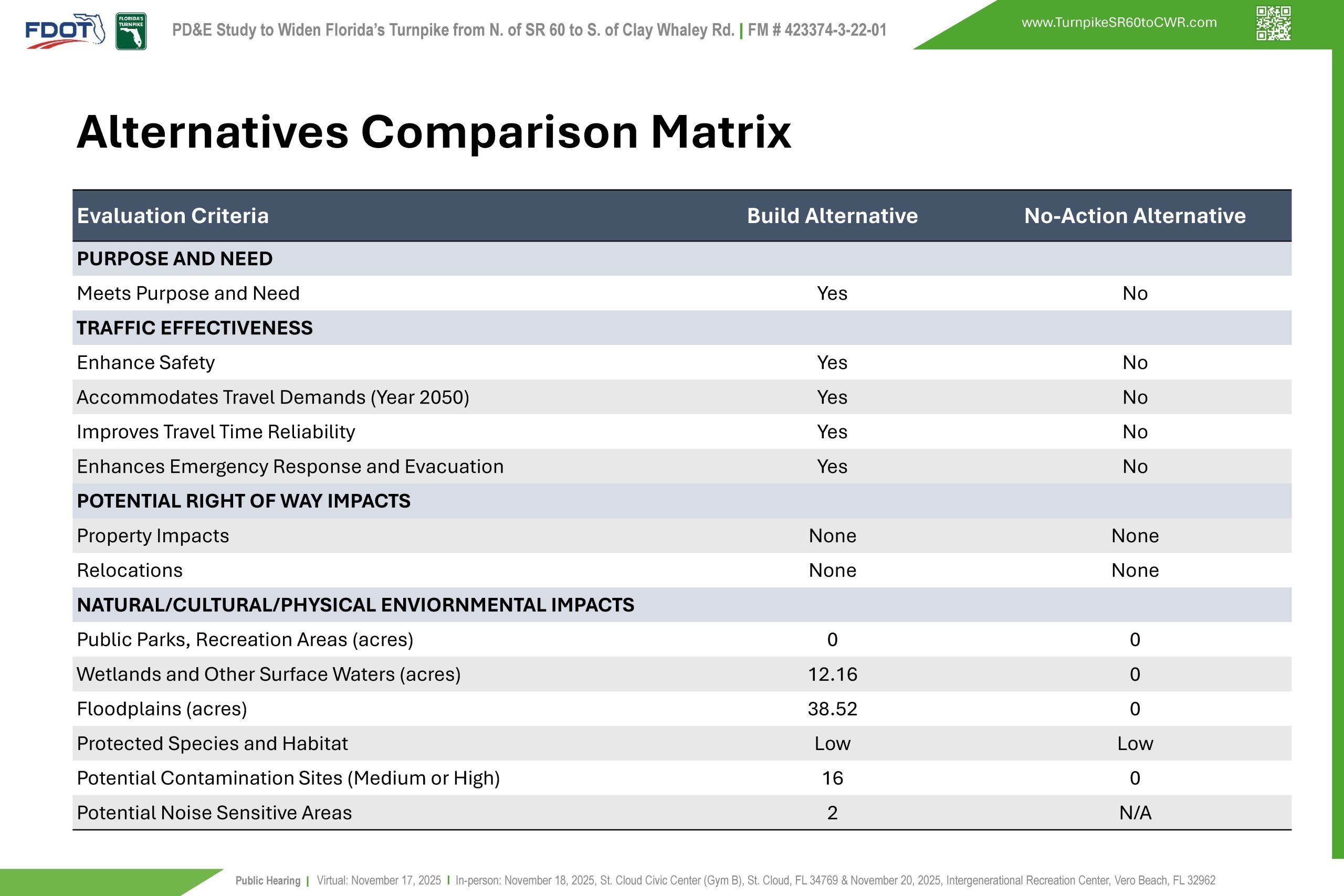Click the PURPOSE AND NEED section row
The image size is (1344, 896).
tap(175, 259)
